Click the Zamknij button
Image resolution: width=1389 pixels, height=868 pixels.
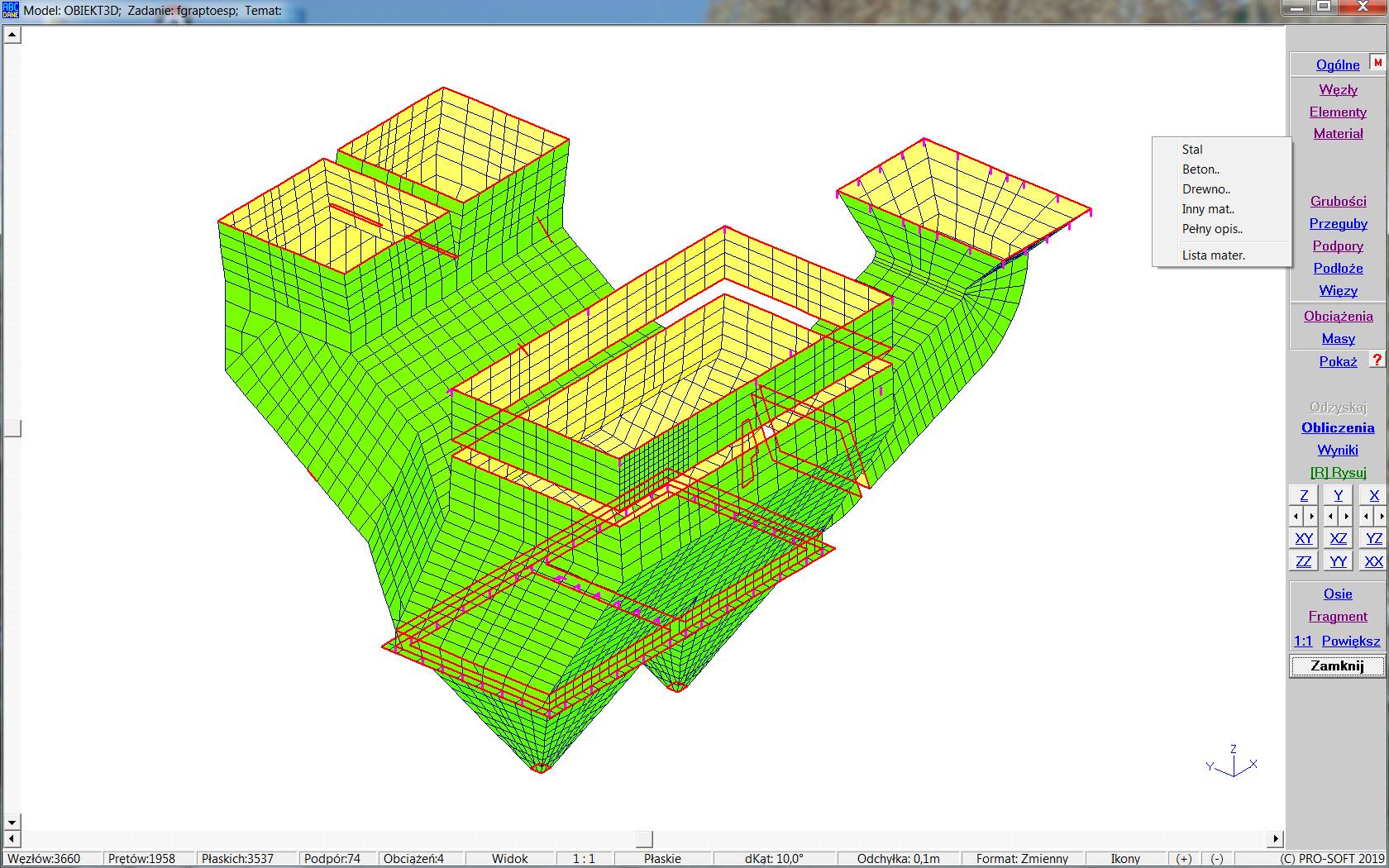(x=1337, y=666)
